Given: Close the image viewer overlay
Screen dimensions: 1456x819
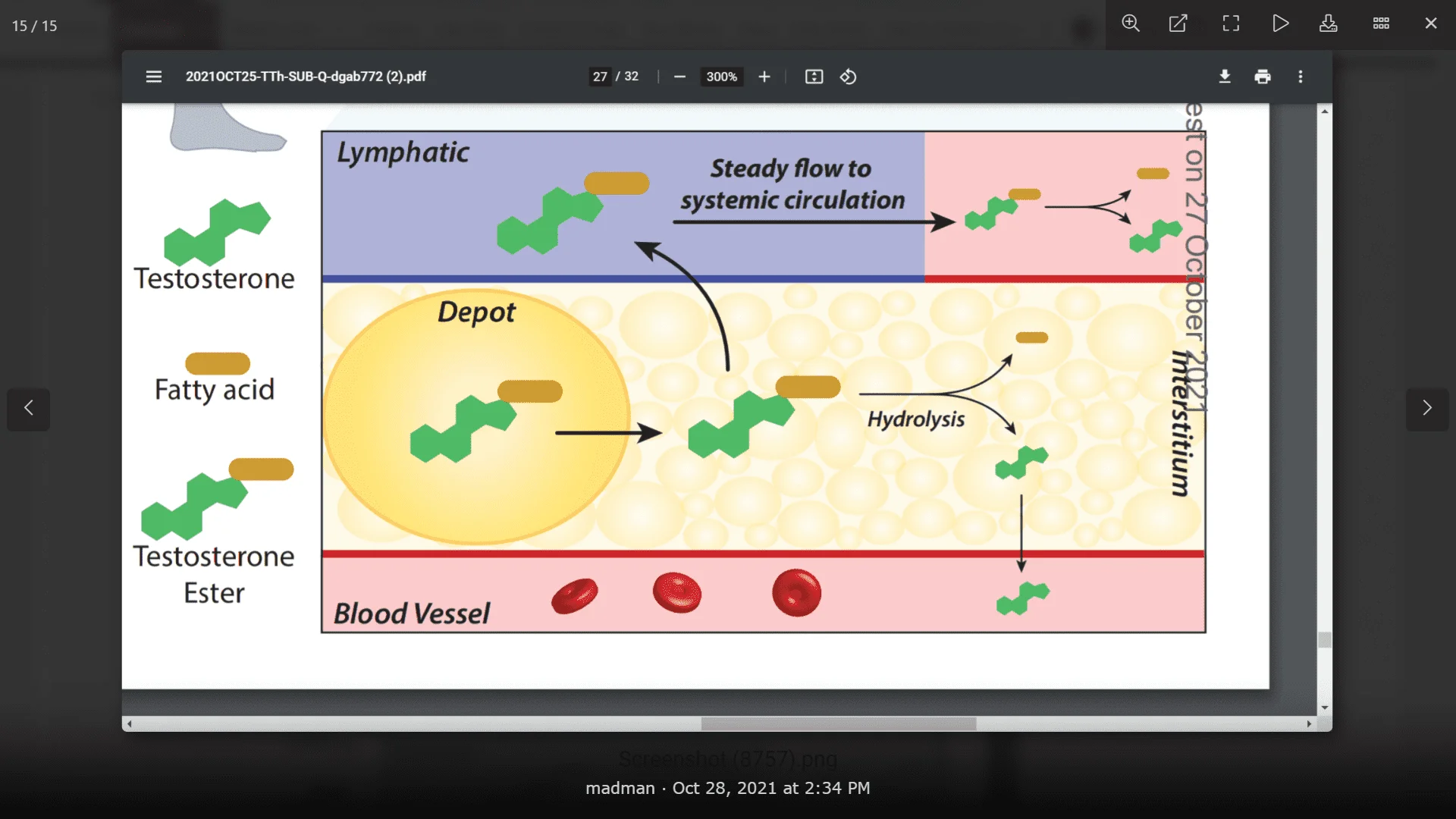Looking at the screenshot, I should 1431,24.
